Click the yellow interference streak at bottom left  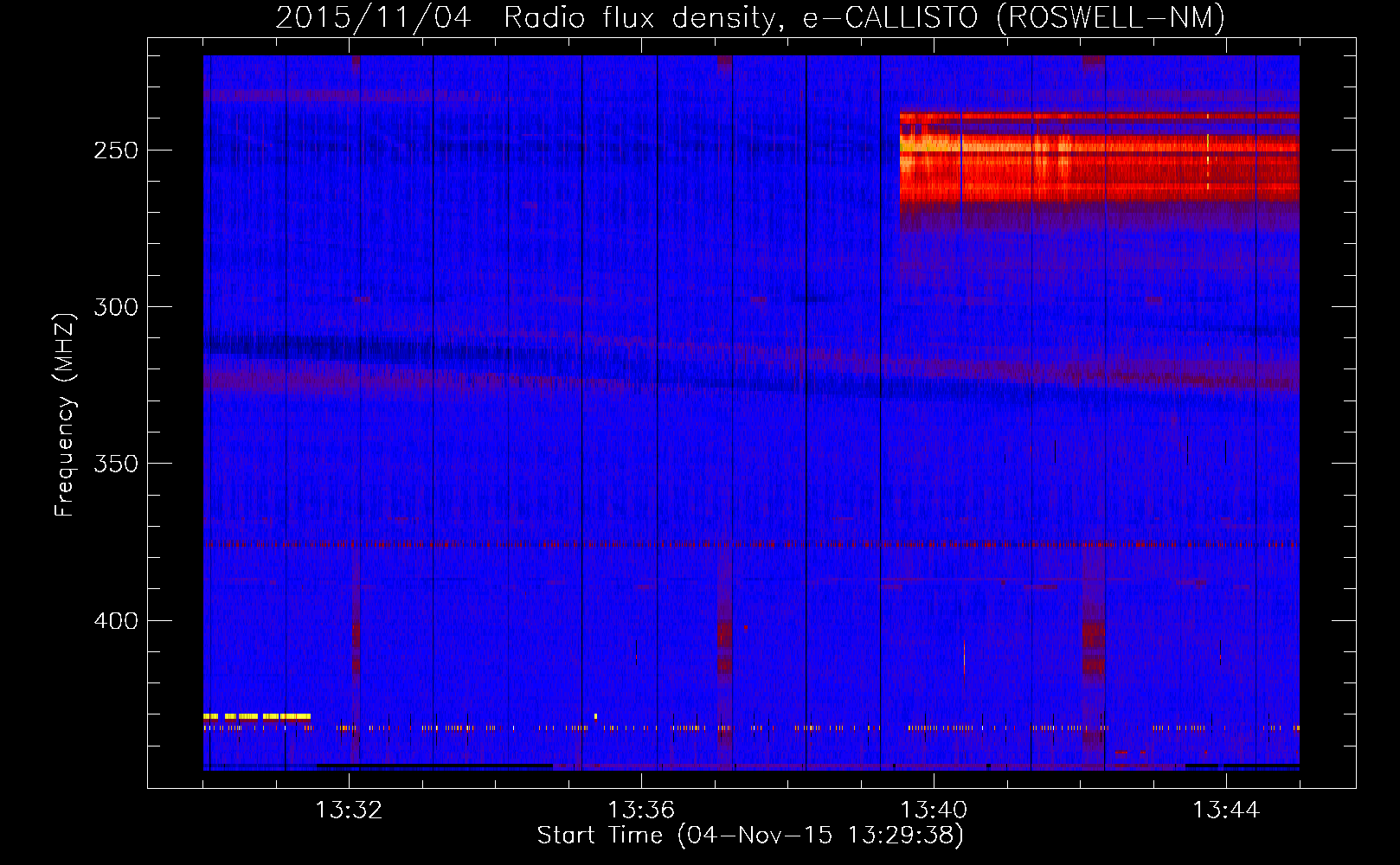[257, 716]
